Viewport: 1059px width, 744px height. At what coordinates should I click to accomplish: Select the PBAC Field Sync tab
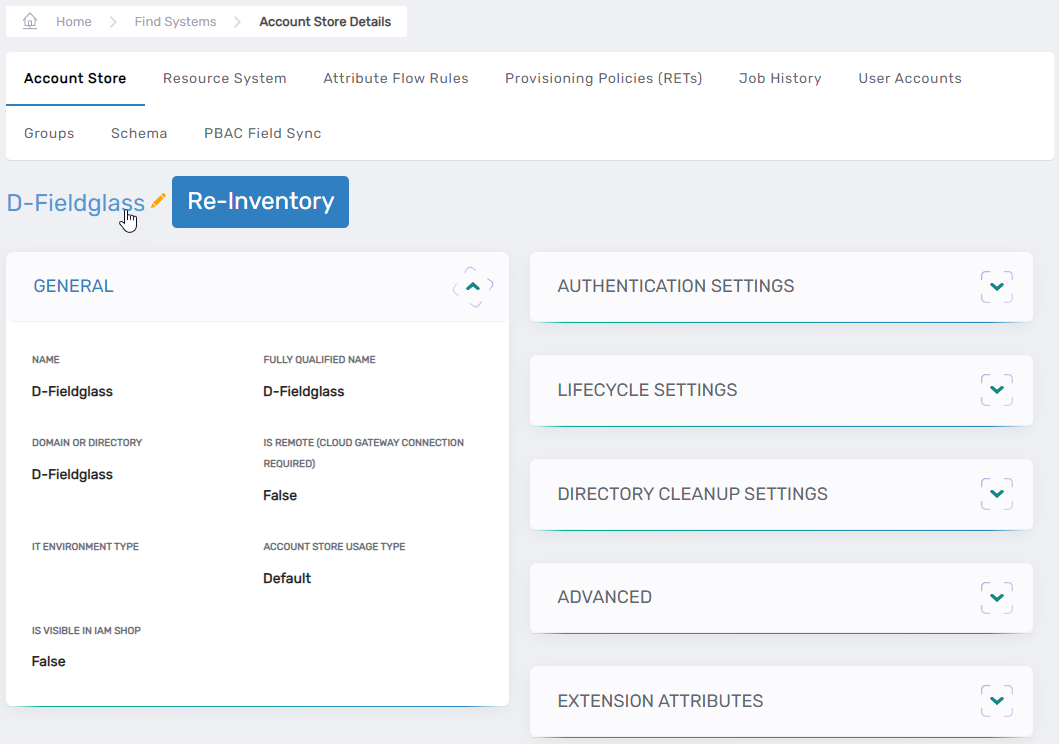[262, 134]
